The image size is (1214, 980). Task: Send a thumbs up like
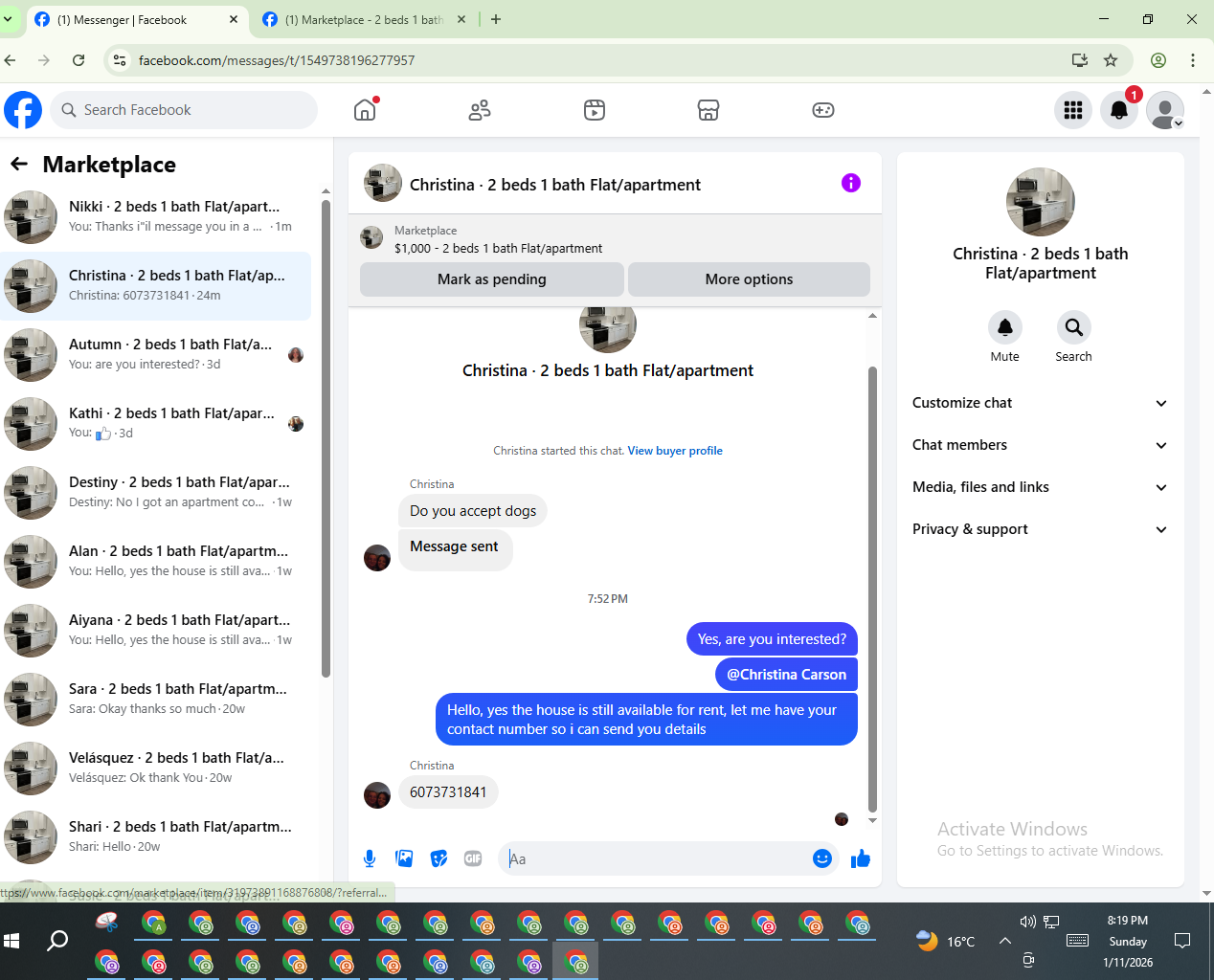click(x=860, y=858)
